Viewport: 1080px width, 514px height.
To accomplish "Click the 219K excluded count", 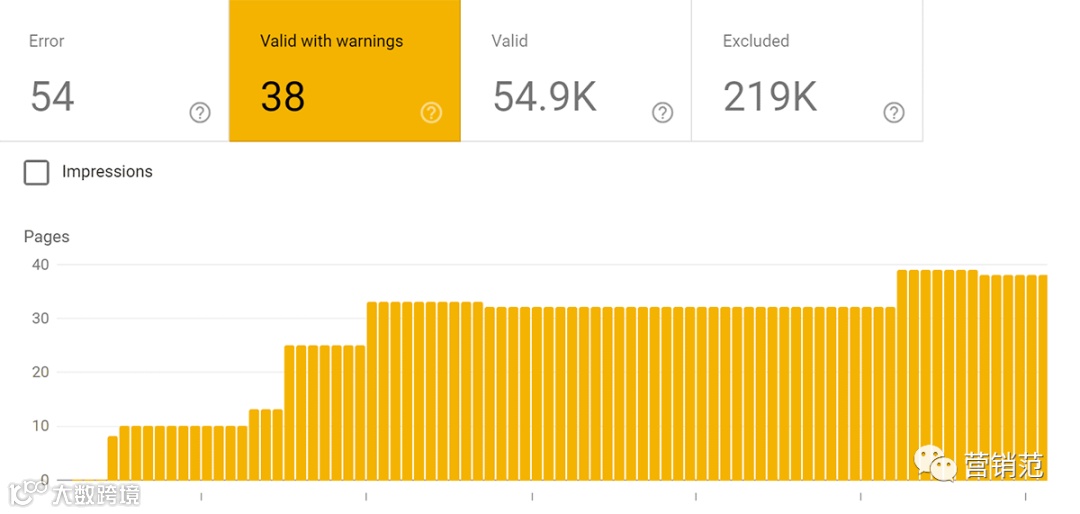I will click(x=769, y=97).
